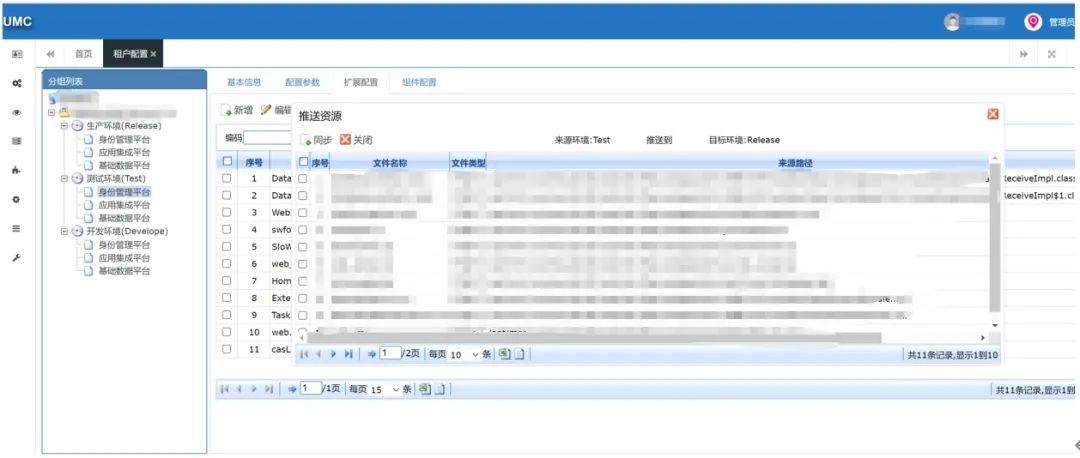Check the main grid row 1 Data checkbox
The image size is (1080, 458).
pyautogui.click(x=227, y=178)
